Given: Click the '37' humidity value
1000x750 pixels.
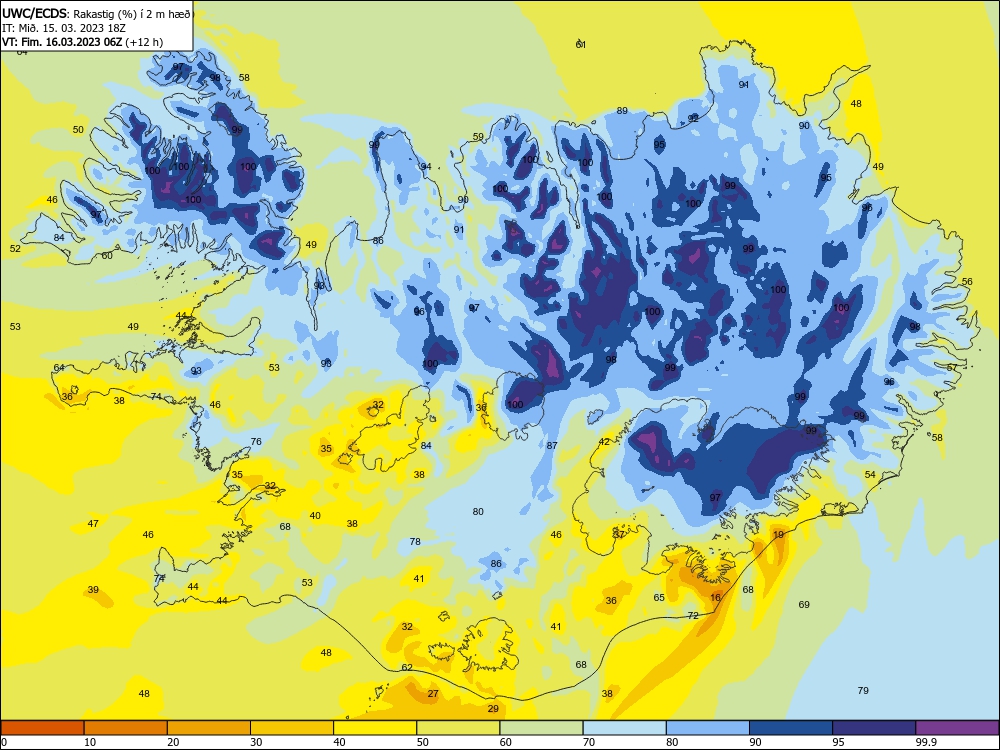Looking at the screenshot, I should click(x=619, y=534).
